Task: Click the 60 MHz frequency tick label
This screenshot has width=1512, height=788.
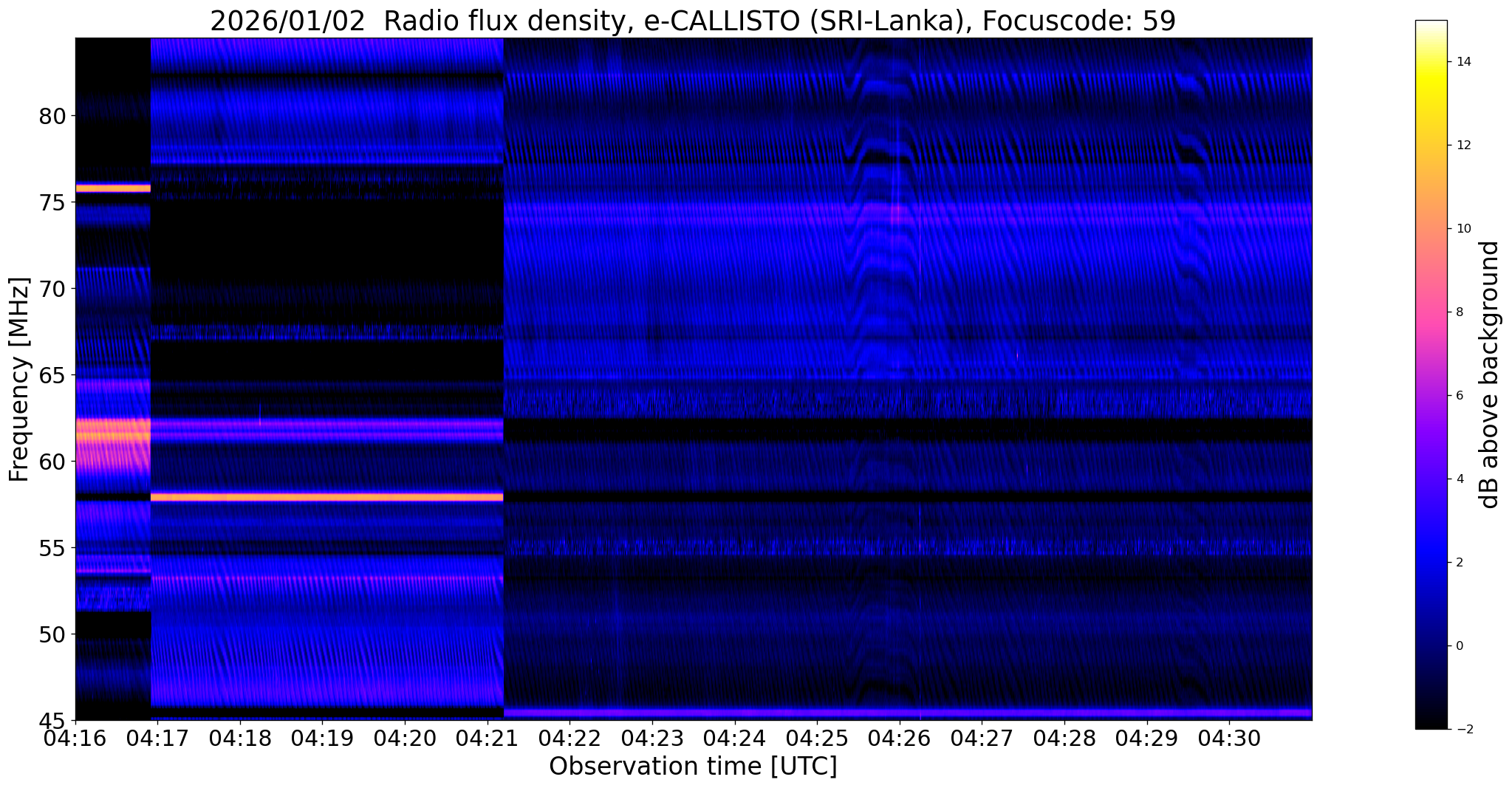Action: 52,462
